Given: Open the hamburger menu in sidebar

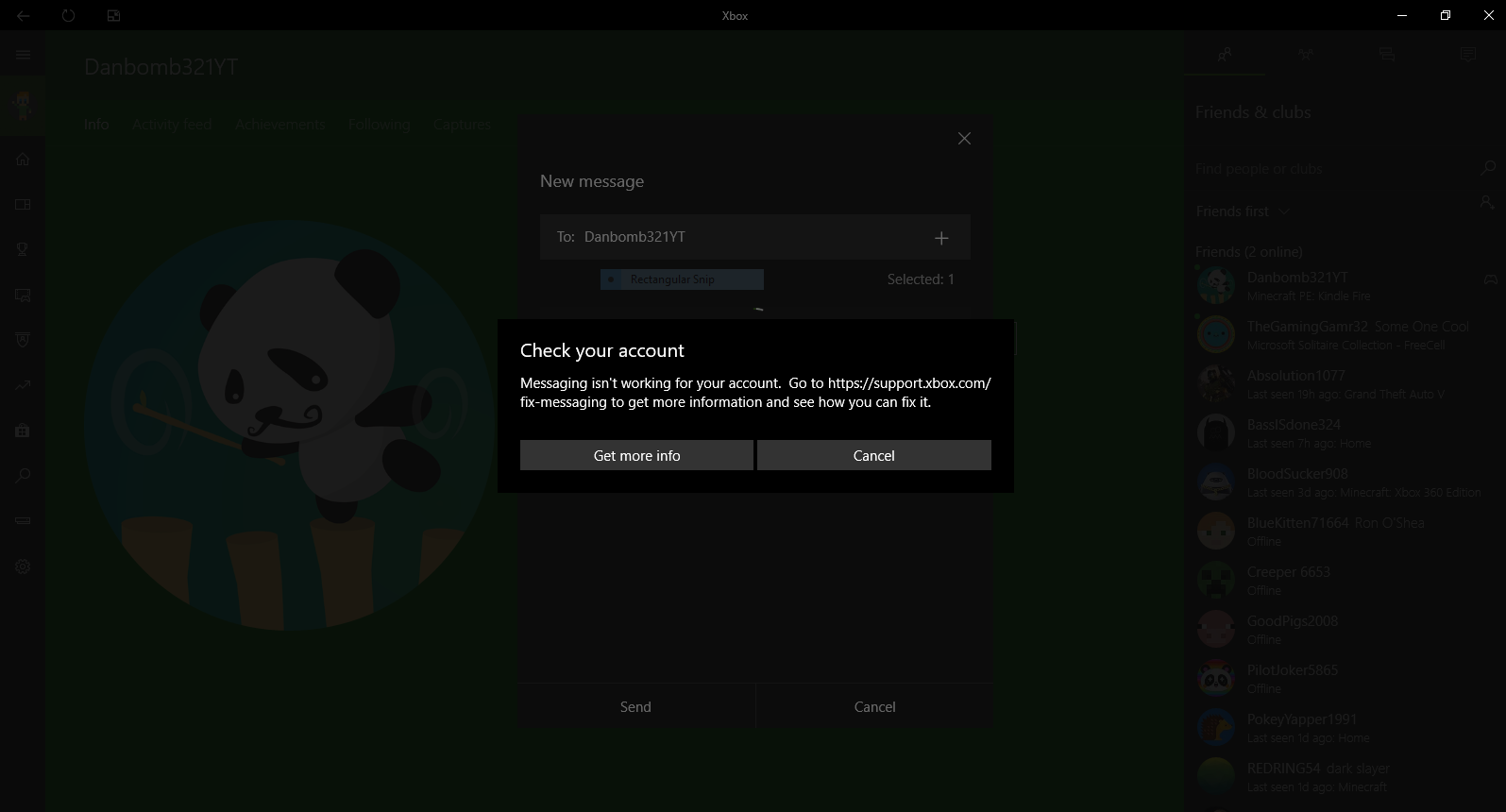Looking at the screenshot, I should click(23, 55).
